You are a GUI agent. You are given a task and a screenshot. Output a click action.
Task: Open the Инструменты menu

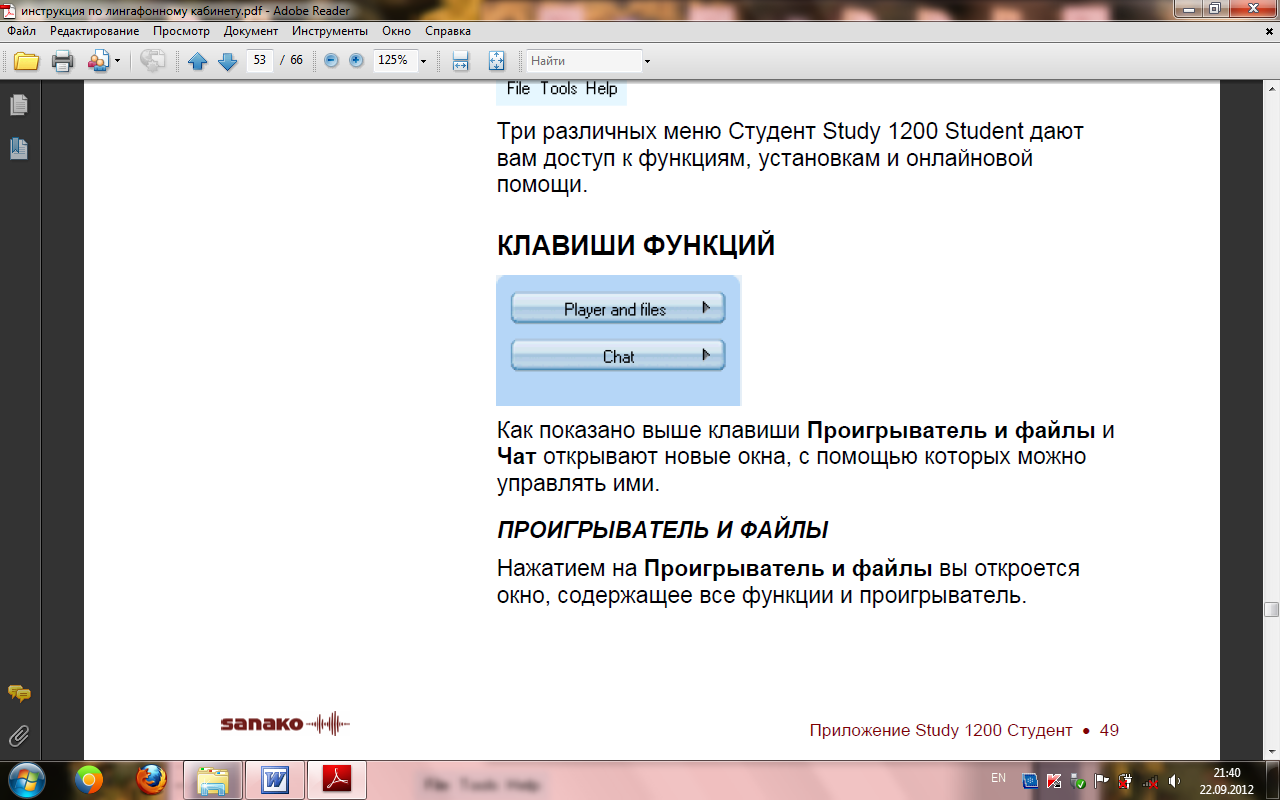coord(330,31)
